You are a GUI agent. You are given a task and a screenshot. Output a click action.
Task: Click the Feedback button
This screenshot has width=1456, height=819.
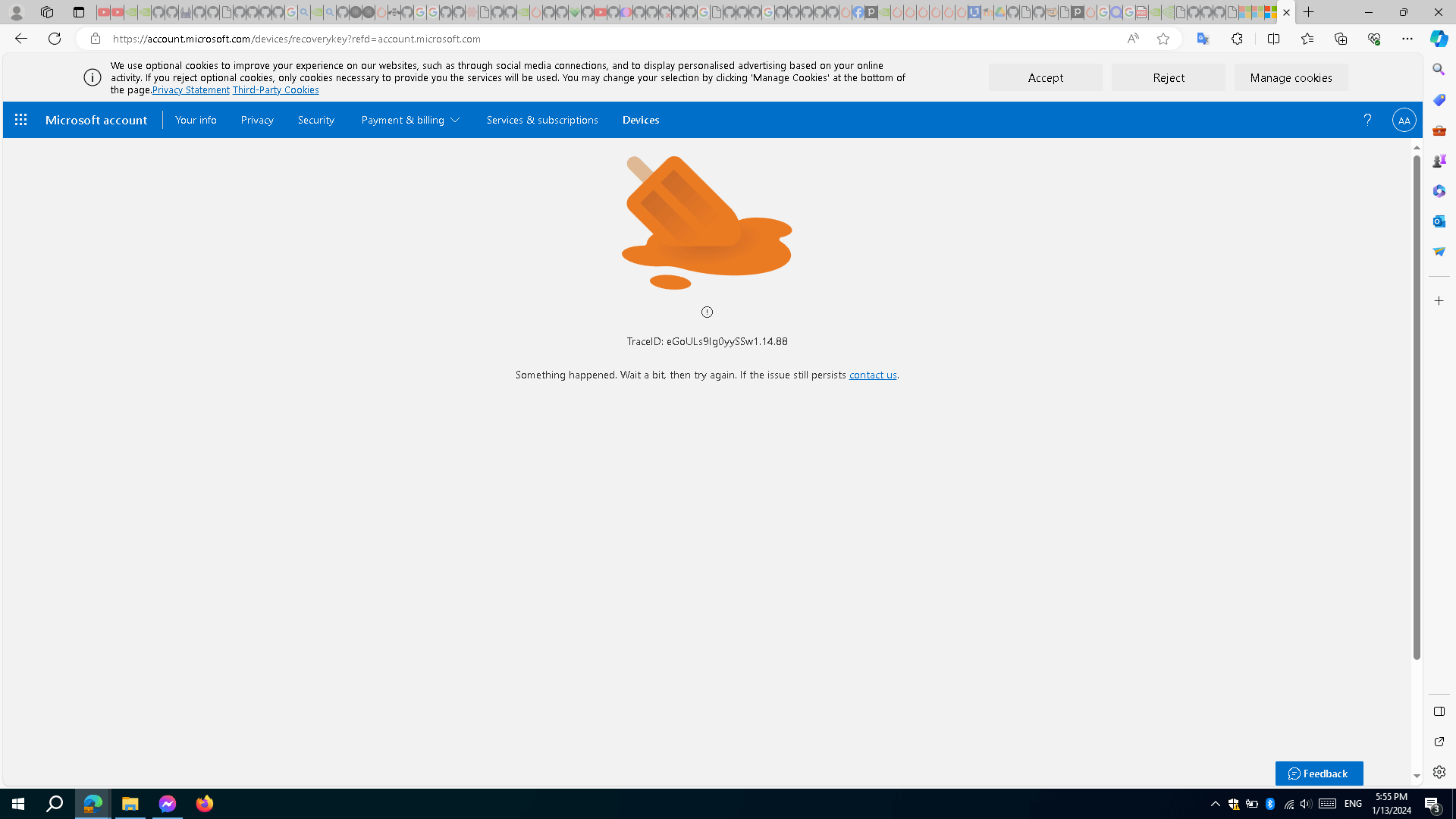[x=1319, y=773]
